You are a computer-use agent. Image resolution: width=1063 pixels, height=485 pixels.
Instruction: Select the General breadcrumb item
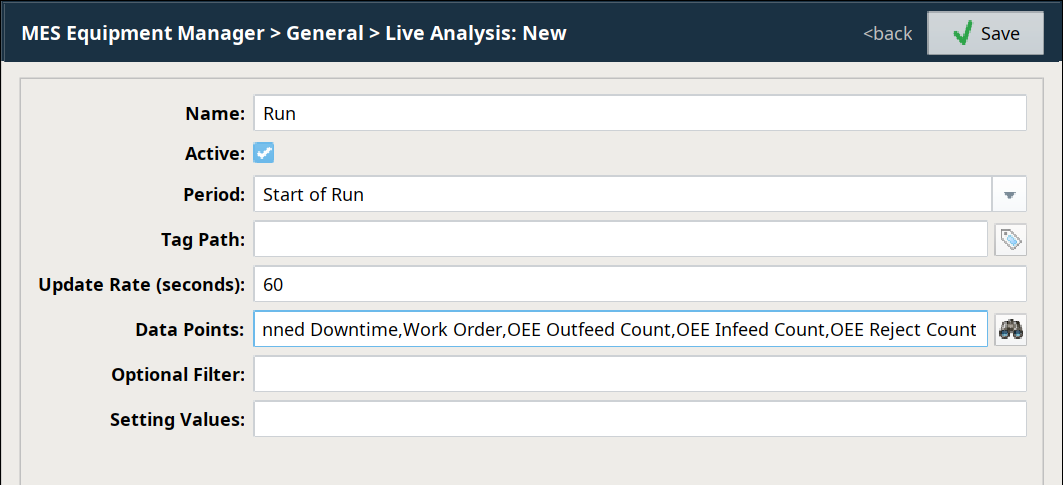click(325, 33)
